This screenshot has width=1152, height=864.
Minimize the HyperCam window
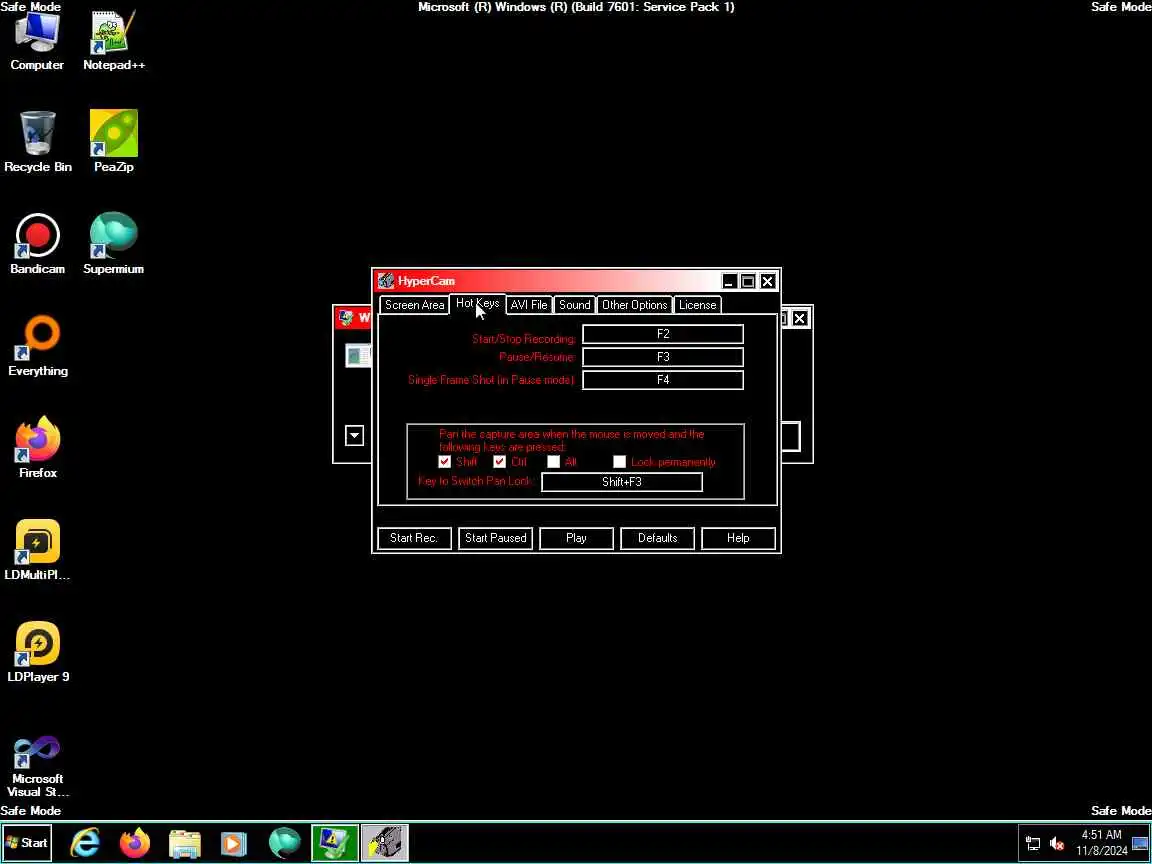[x=729, y=281]
